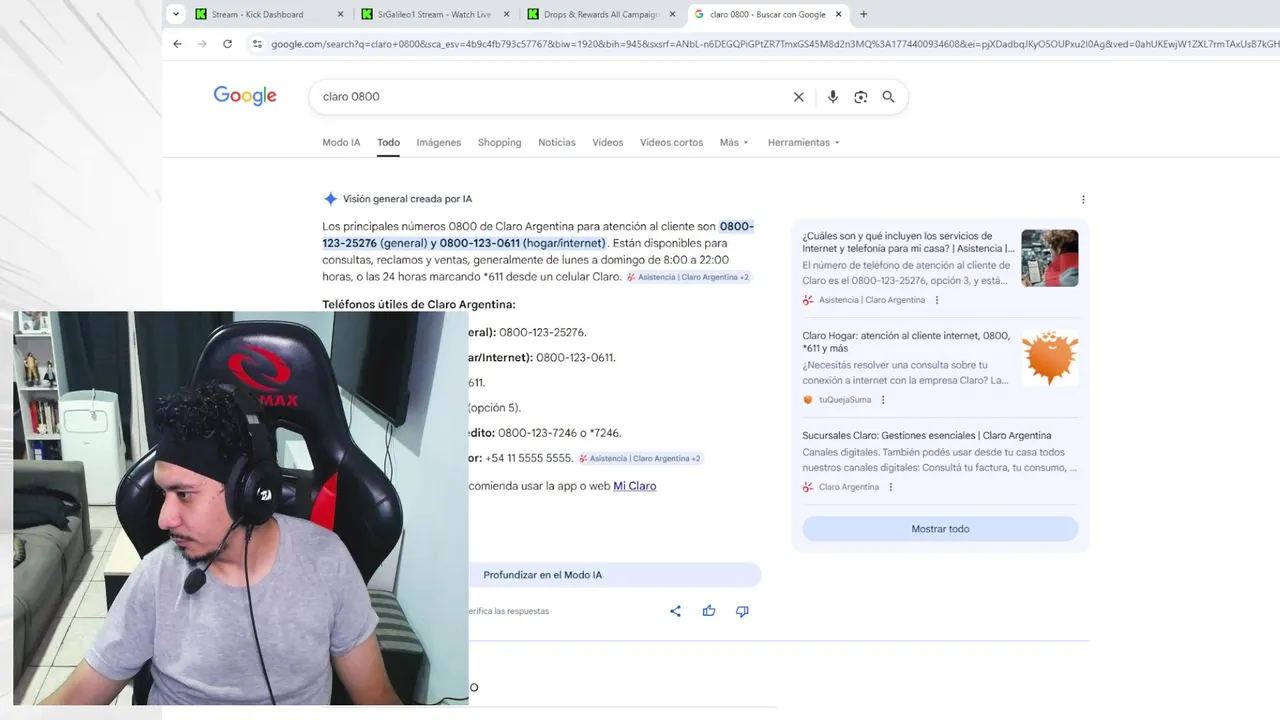
Task: Open options for tuQuejaSuma source
Action: [x=883, y=400]
